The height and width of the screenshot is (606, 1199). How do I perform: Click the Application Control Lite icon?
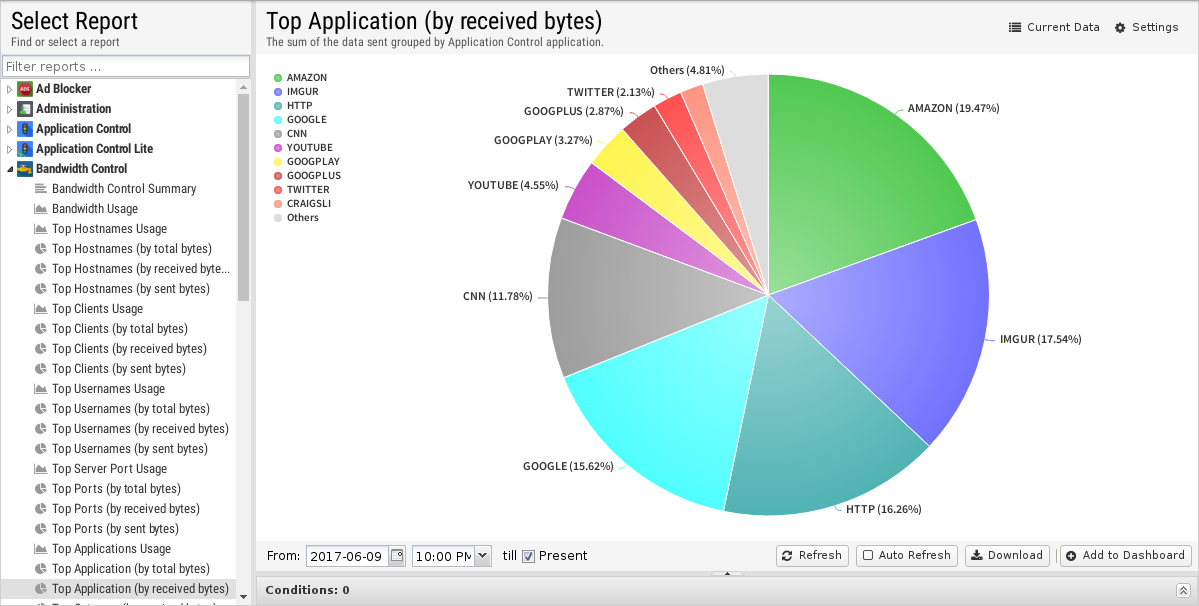tap(24, 148)
